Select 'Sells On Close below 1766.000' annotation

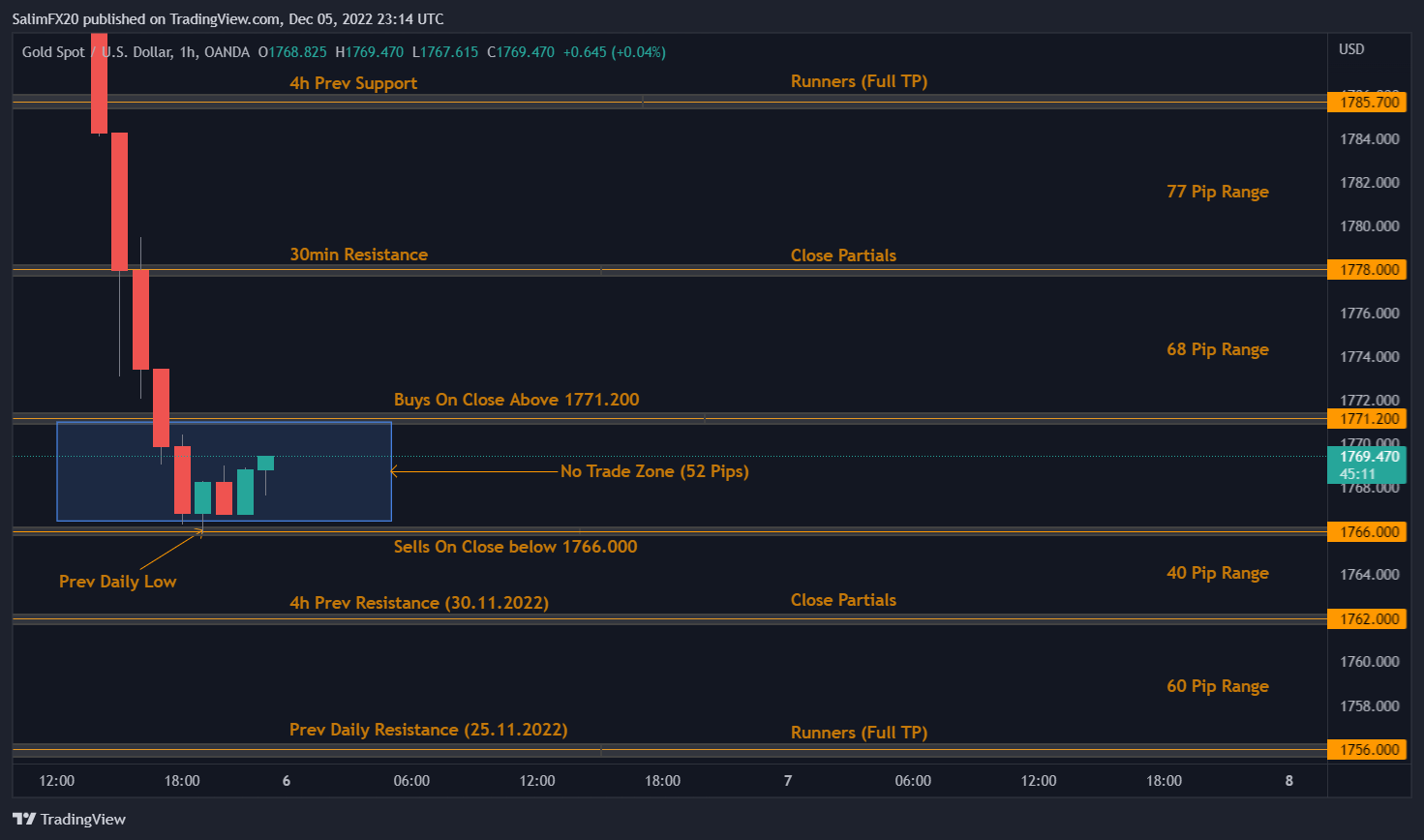pyautogui.click(x=515, y=547)
